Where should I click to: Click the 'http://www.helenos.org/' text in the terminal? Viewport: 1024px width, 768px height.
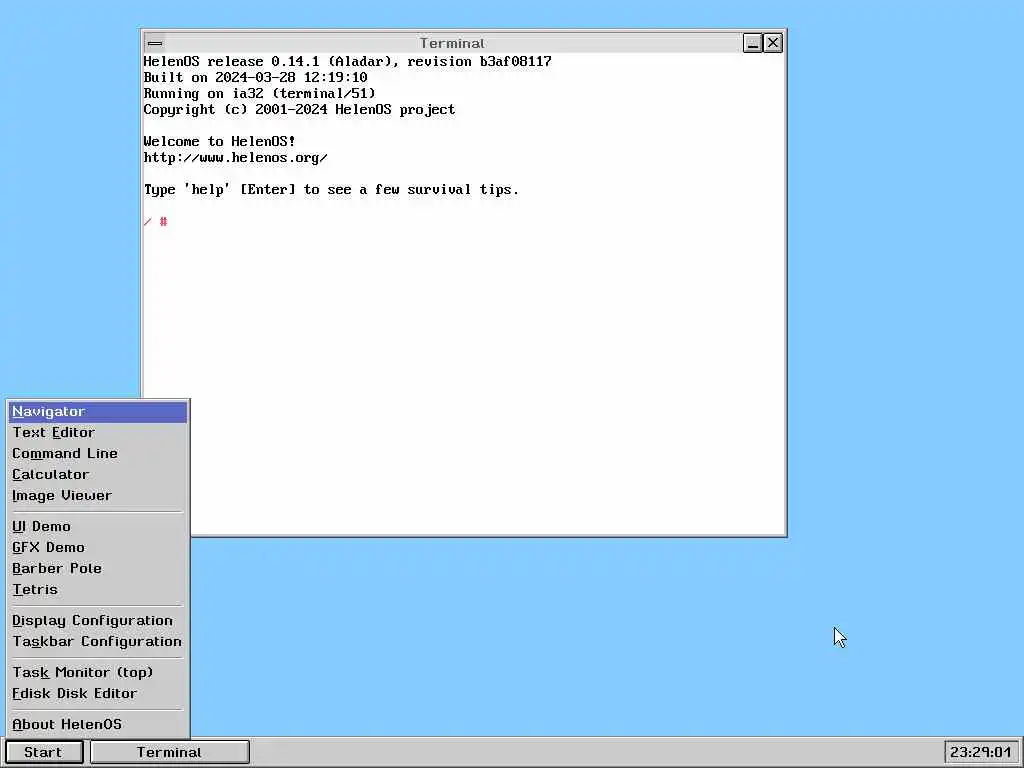pyautogui.click(x=236, y=157)
